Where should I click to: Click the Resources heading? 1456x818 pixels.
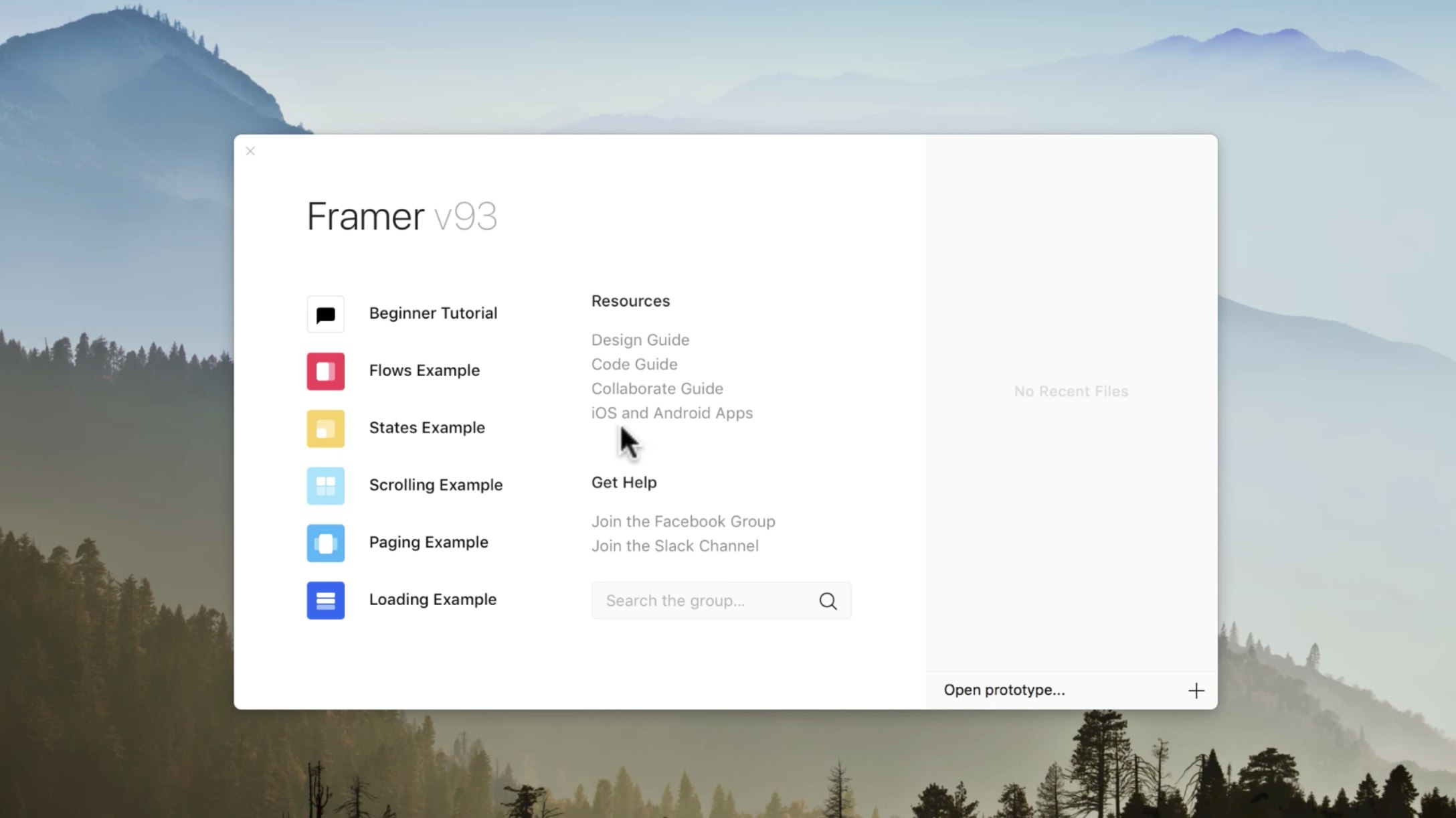[x=630, y=301]
